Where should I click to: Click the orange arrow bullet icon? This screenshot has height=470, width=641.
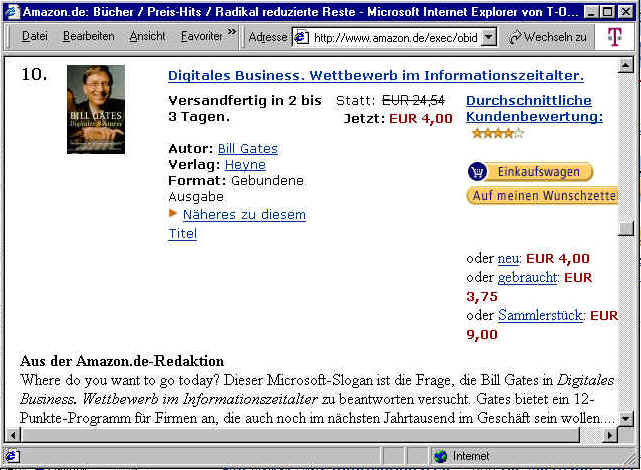[173, 213]
